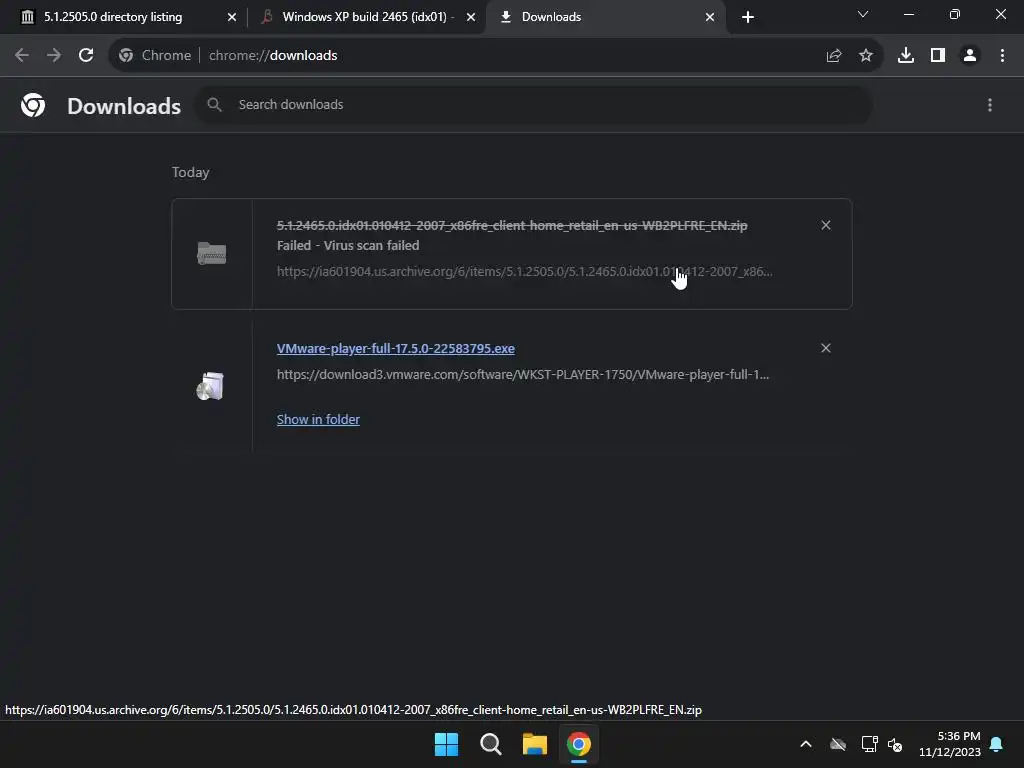Close the Windows XP build 2465 tab
The height and width of the screenshot is (768, 1024).
click(471, 17)
